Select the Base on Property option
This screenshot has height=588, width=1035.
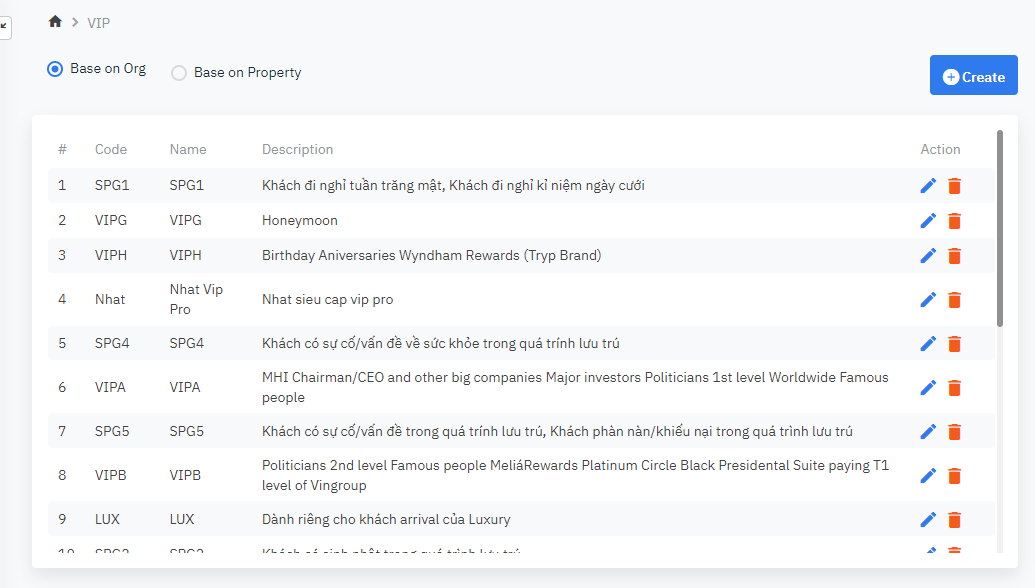(x=179, y=73)
